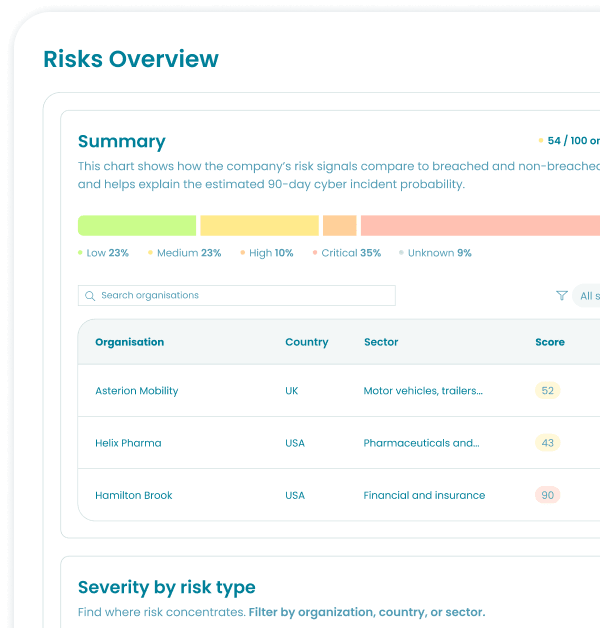Open the Hamilton Brook organisation row
Viewport: 600px width, 628px height.
tap(339, 495)
